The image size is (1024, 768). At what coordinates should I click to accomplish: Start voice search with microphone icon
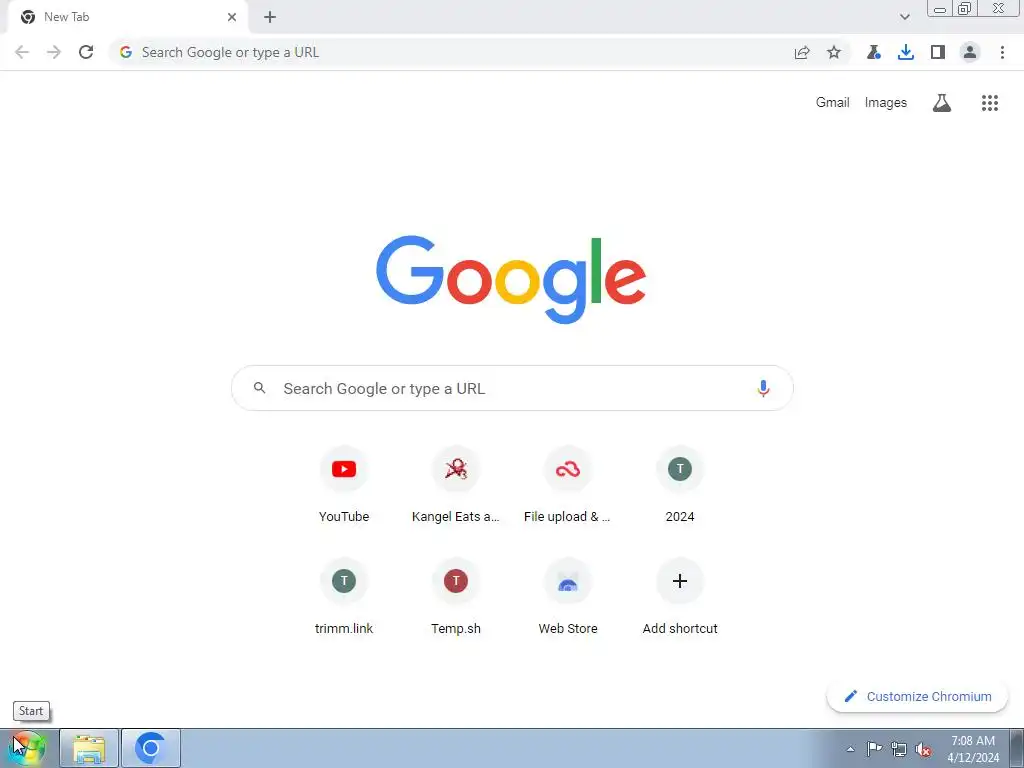[x=763, y=388]
